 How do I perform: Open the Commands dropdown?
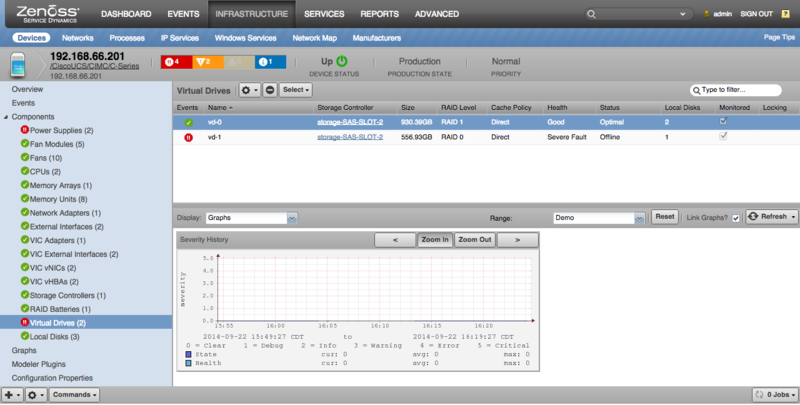[x=74, y=395]
